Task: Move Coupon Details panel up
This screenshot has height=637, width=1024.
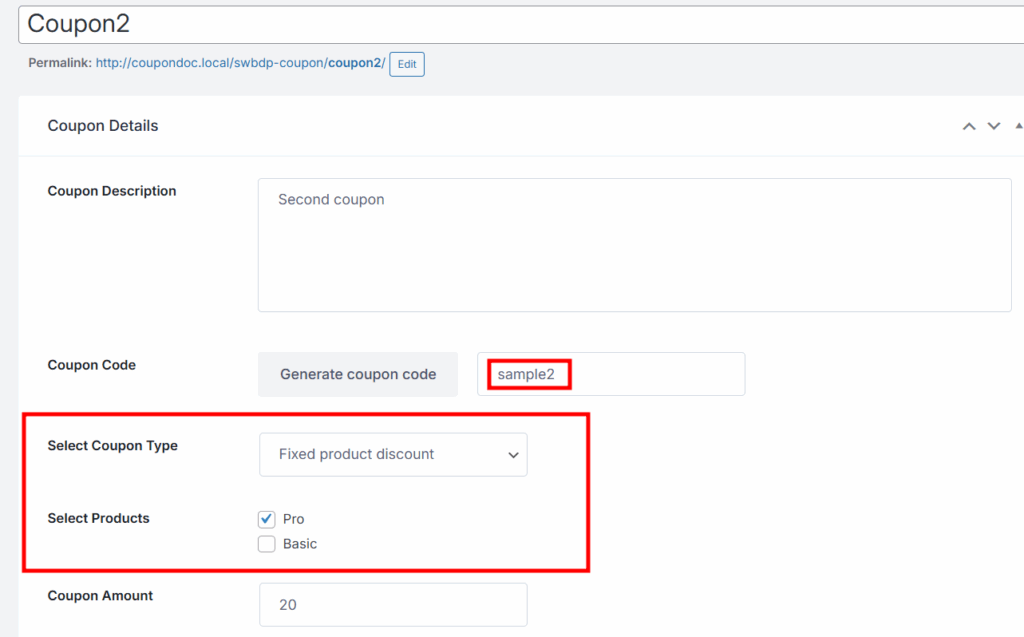Action: (x=968, y=126)
